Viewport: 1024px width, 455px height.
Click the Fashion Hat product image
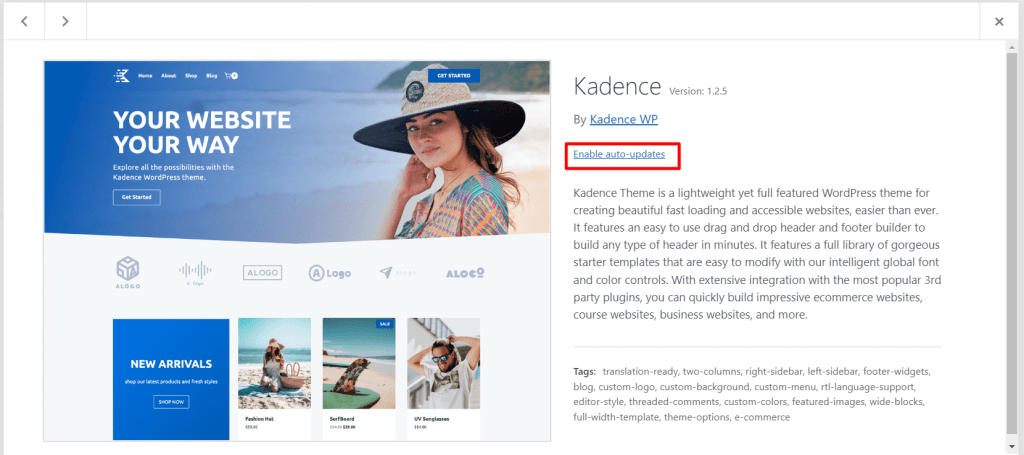pos(274,364)
